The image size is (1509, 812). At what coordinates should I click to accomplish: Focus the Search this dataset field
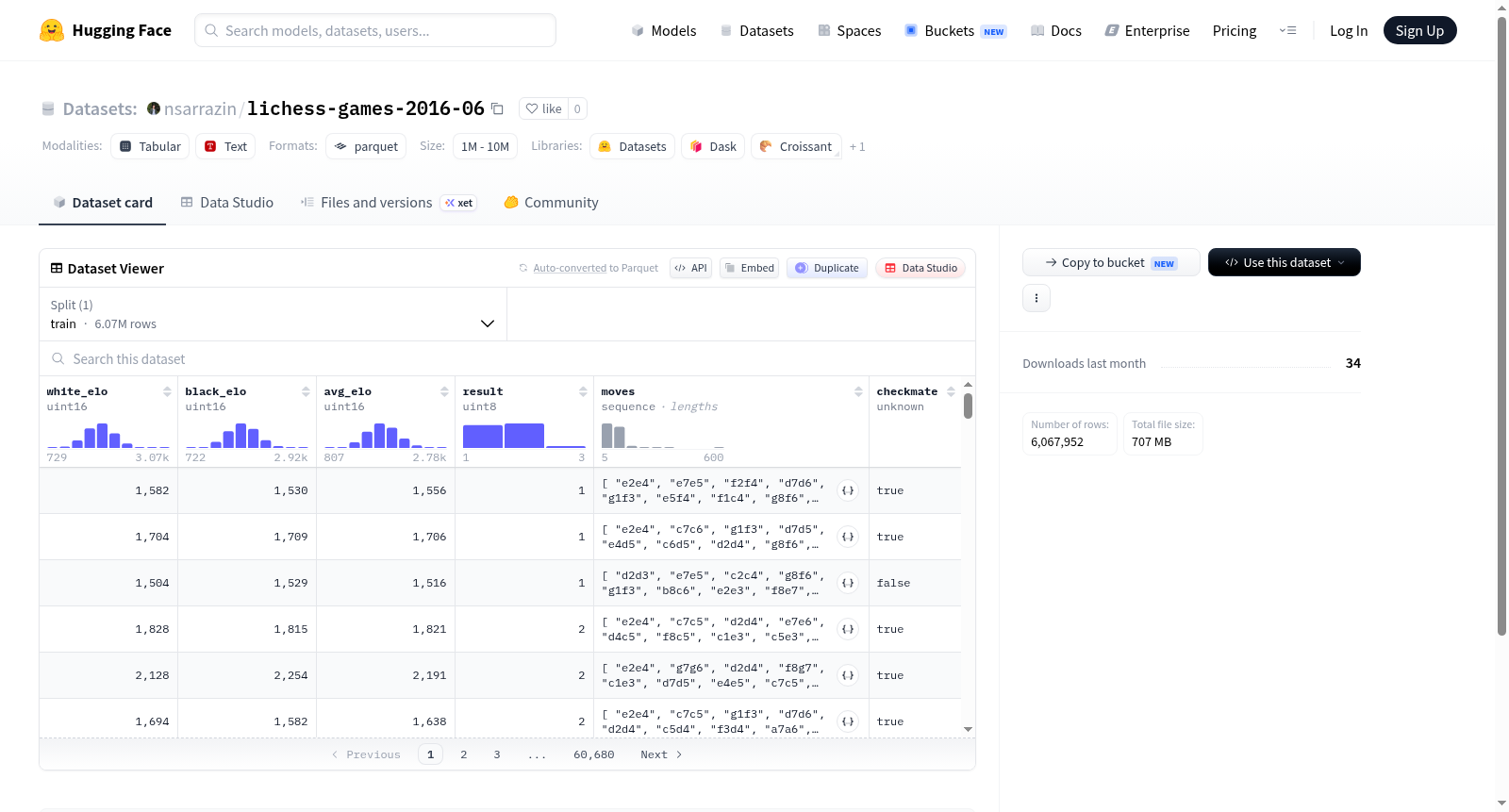coord(507,358)
